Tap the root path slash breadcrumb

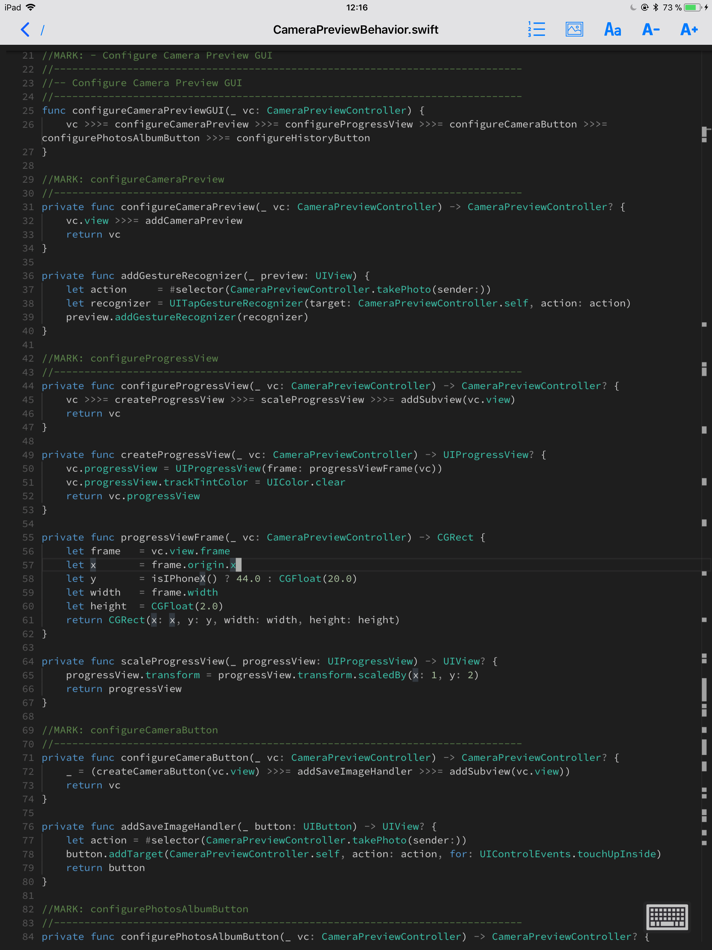point(42,30)
